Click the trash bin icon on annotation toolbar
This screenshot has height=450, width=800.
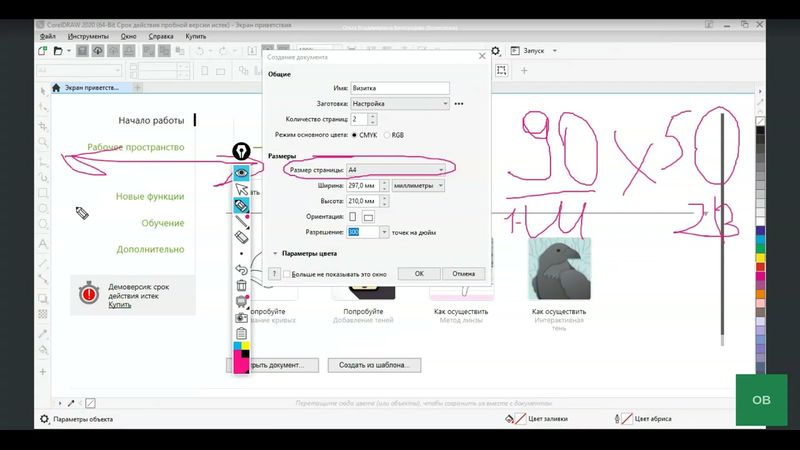[241, 285]
